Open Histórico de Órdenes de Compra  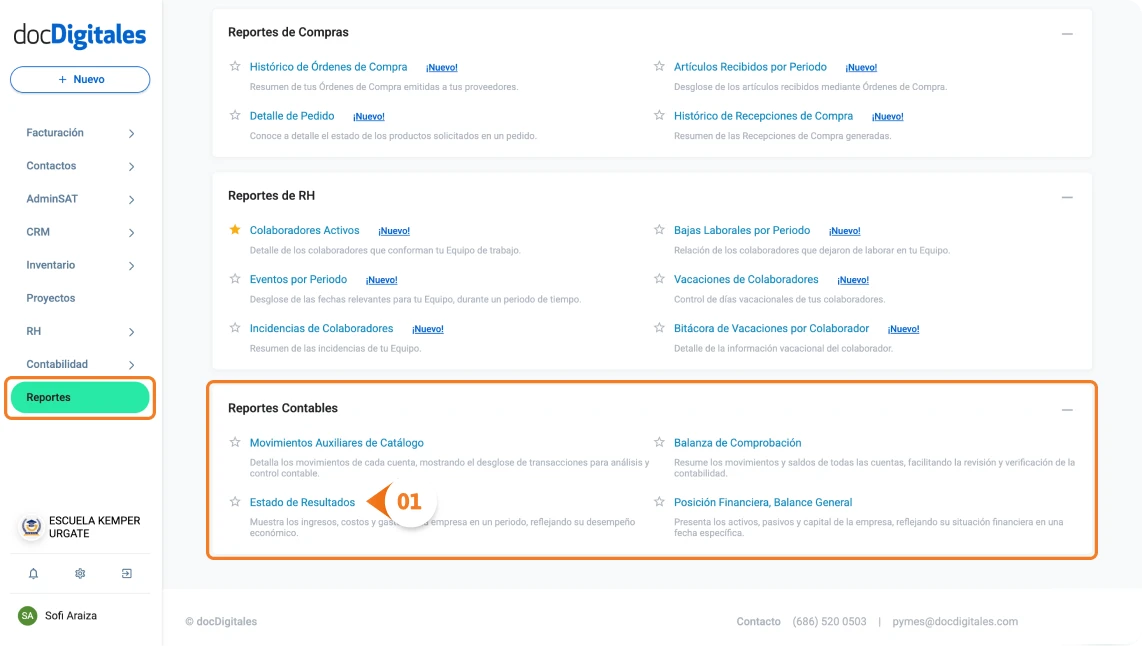(328, 66)
